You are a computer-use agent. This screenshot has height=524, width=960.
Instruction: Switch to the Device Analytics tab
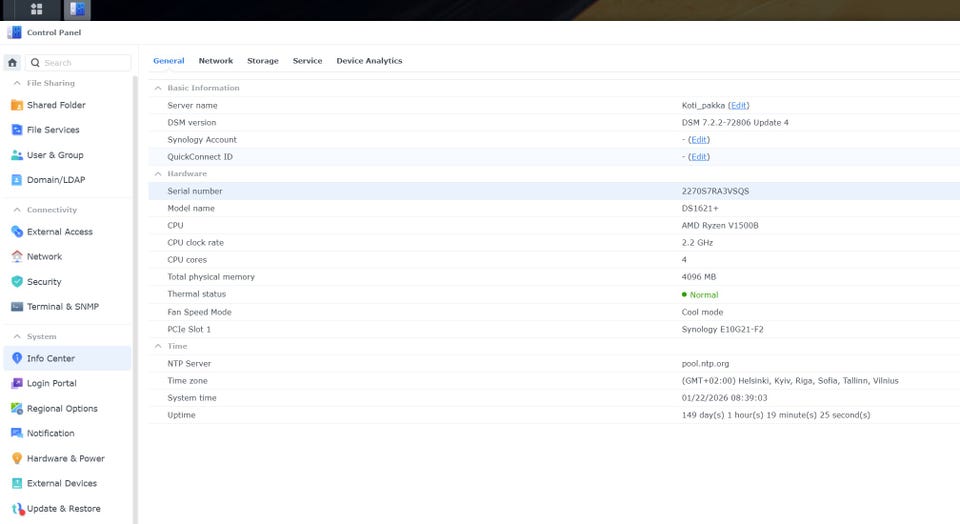pos(369,61)
